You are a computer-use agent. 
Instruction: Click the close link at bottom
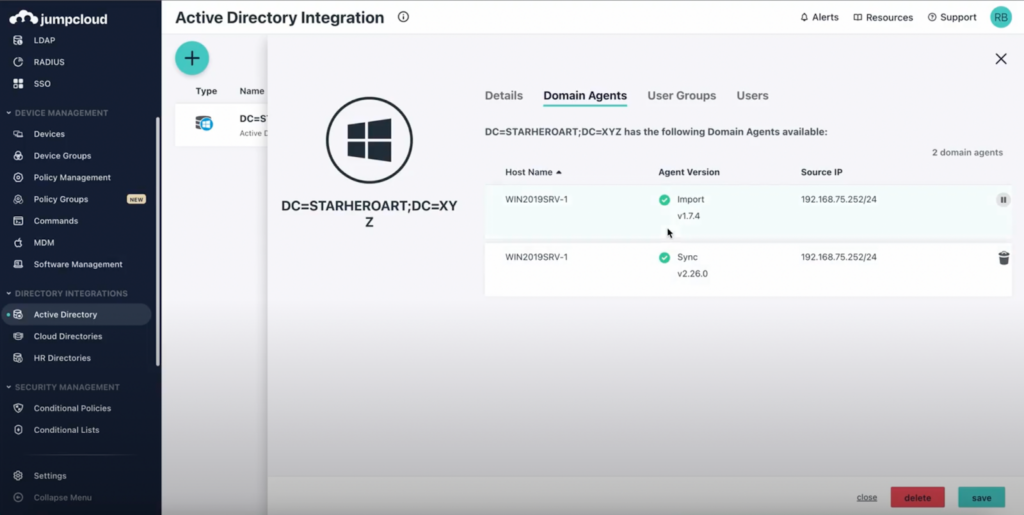click(x=866, y=498)
